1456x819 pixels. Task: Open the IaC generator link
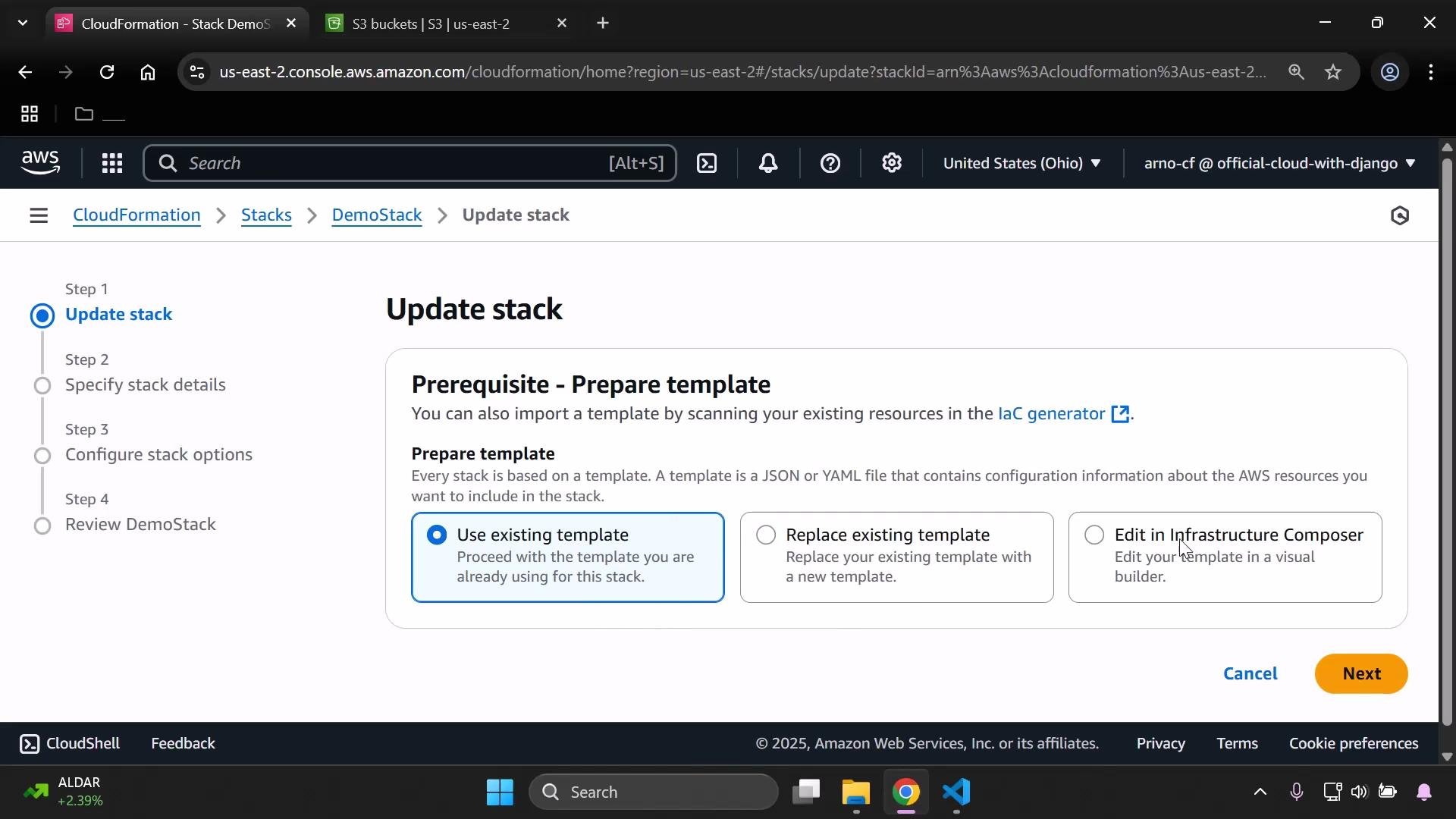(x=1063, y=414)
